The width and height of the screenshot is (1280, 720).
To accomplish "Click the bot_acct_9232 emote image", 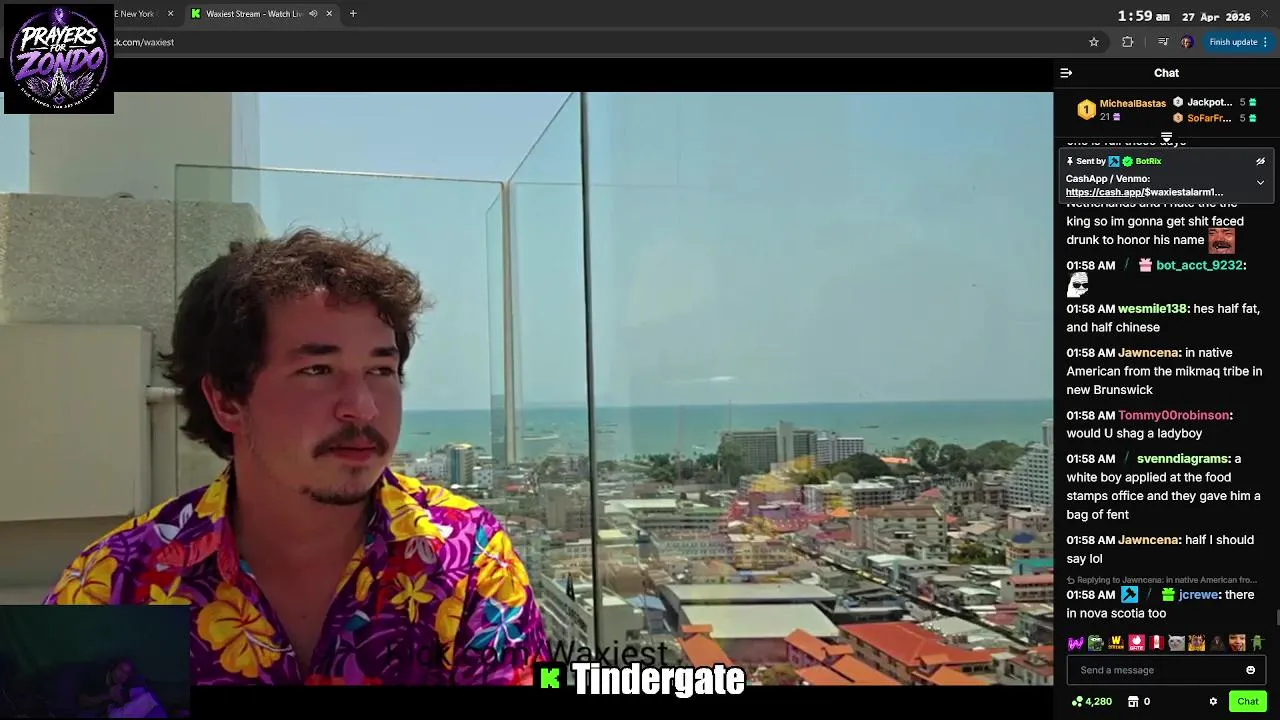I will (x=1077, y=286).
